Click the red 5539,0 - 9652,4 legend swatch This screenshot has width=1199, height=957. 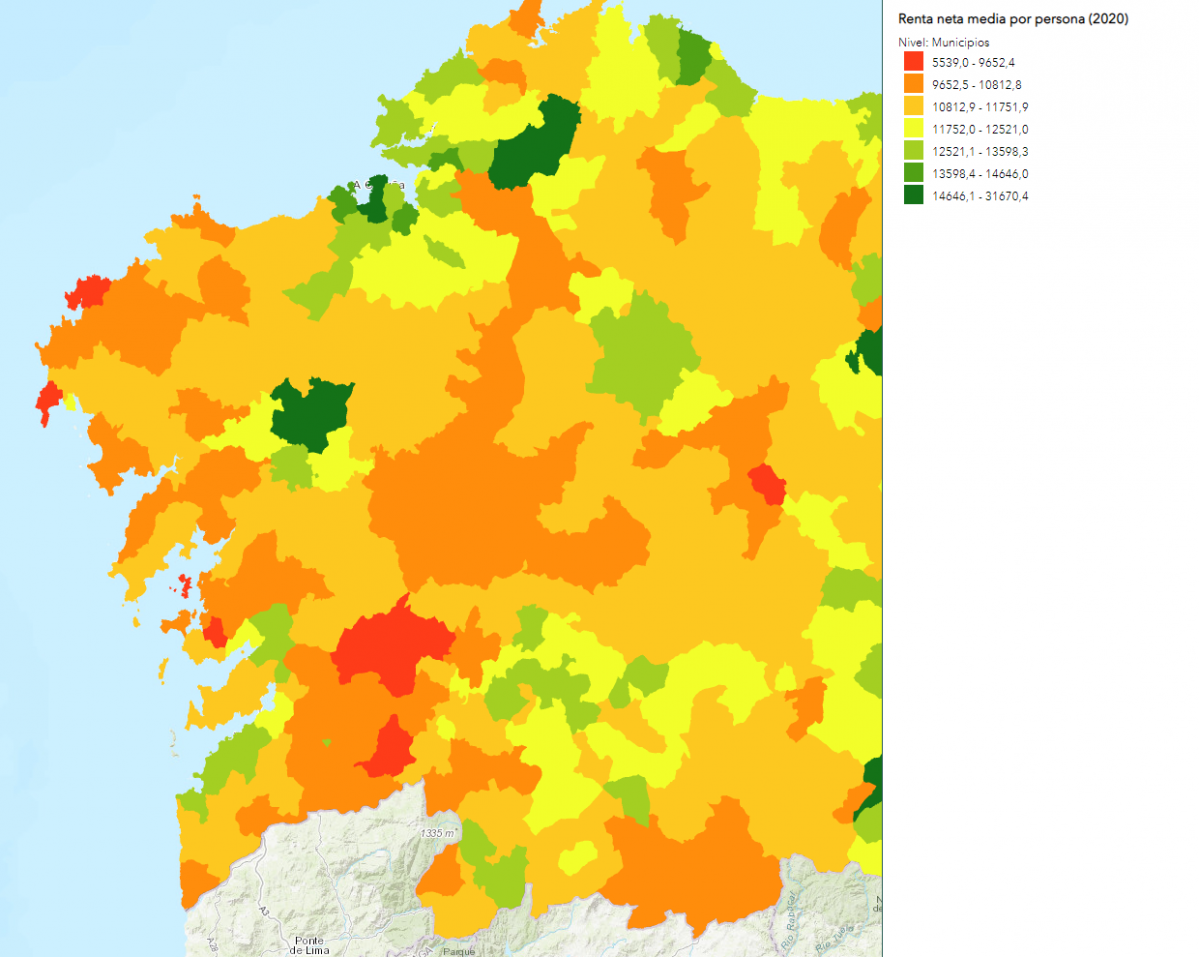pyautogui.click(x=910, y=62)
